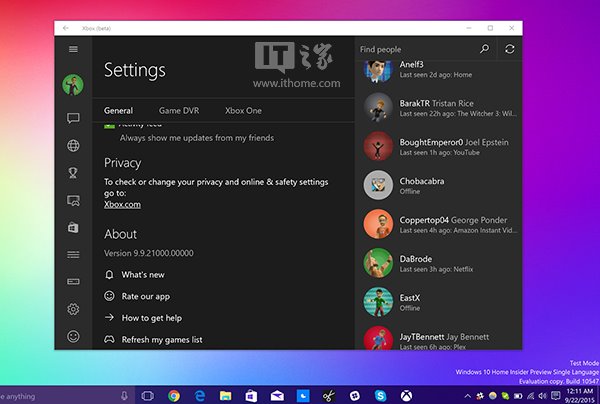The image size is (600, 404).
Task: Click the search magnifier beside Find people
Action: coord(484,49)
